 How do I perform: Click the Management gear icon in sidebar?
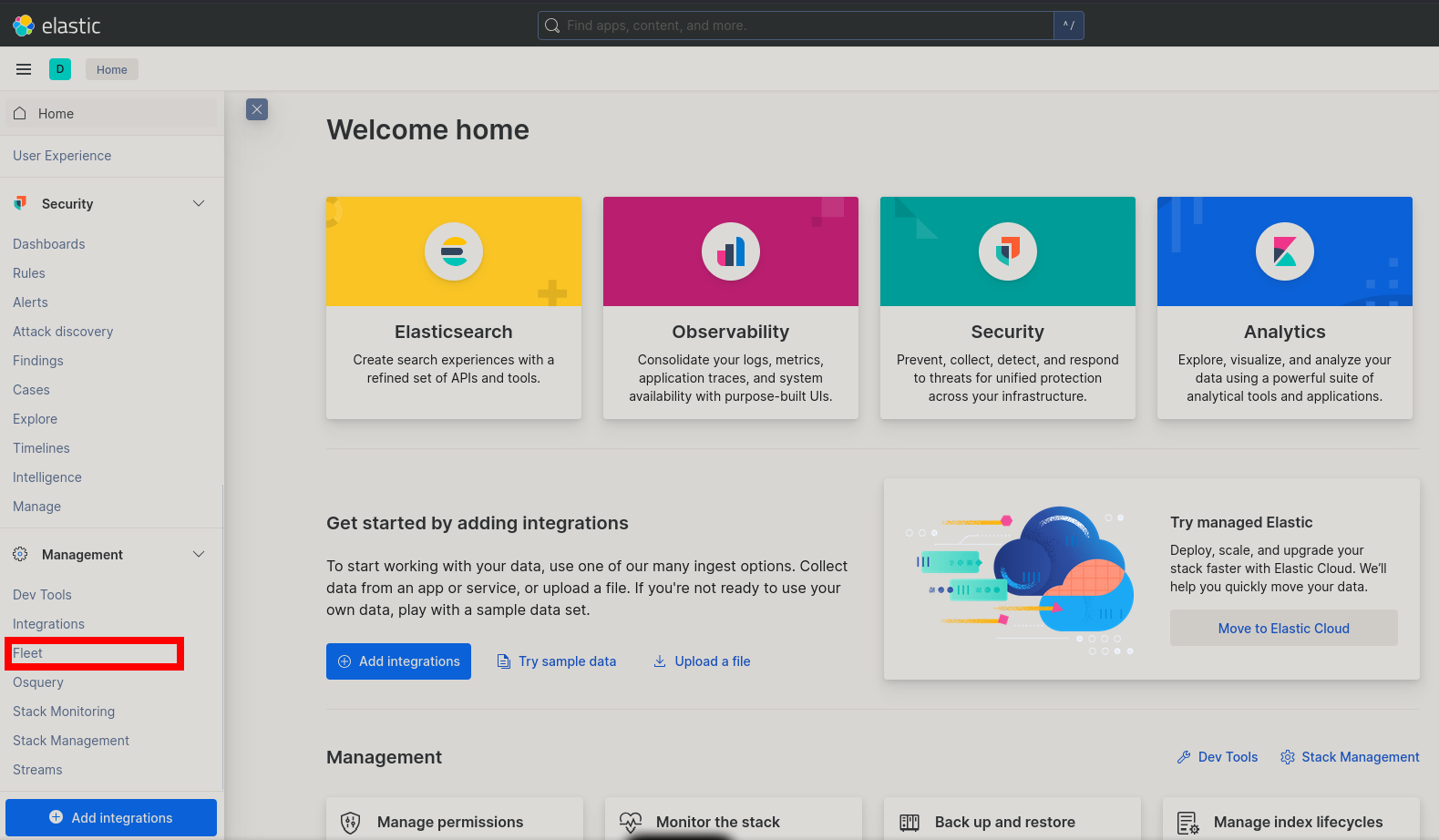(20, 554)
